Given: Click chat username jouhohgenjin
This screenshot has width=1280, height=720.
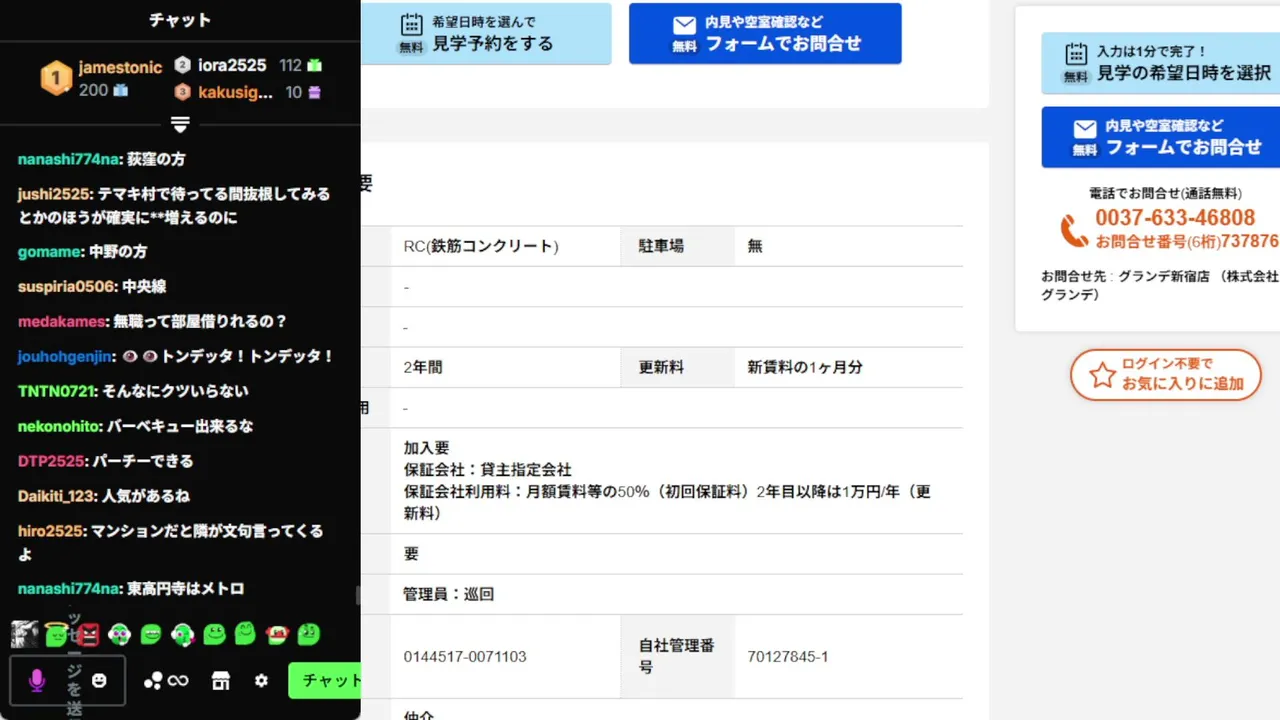Looking at the screenshot, I should coord(64,356).
